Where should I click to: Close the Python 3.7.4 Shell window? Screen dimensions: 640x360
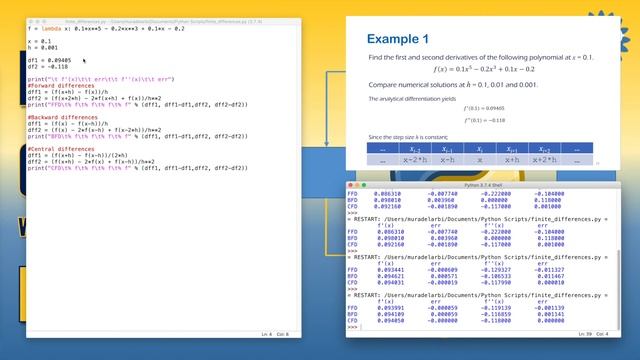coord(350,185)
